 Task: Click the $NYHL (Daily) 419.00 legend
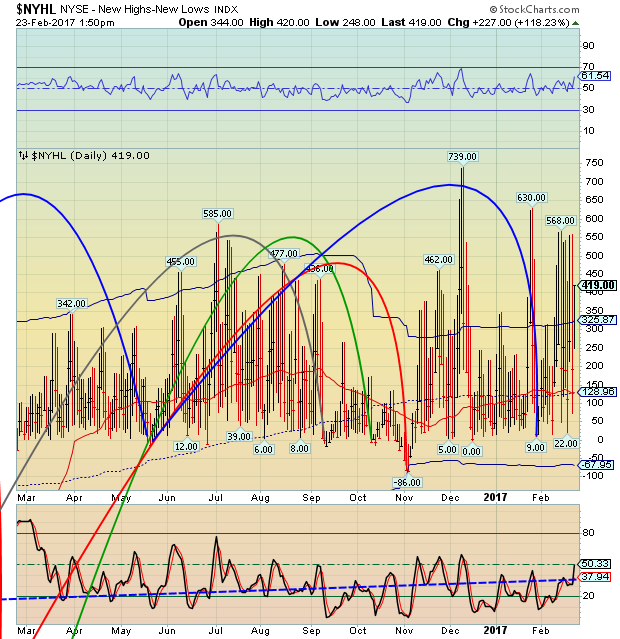pos(90,155)
